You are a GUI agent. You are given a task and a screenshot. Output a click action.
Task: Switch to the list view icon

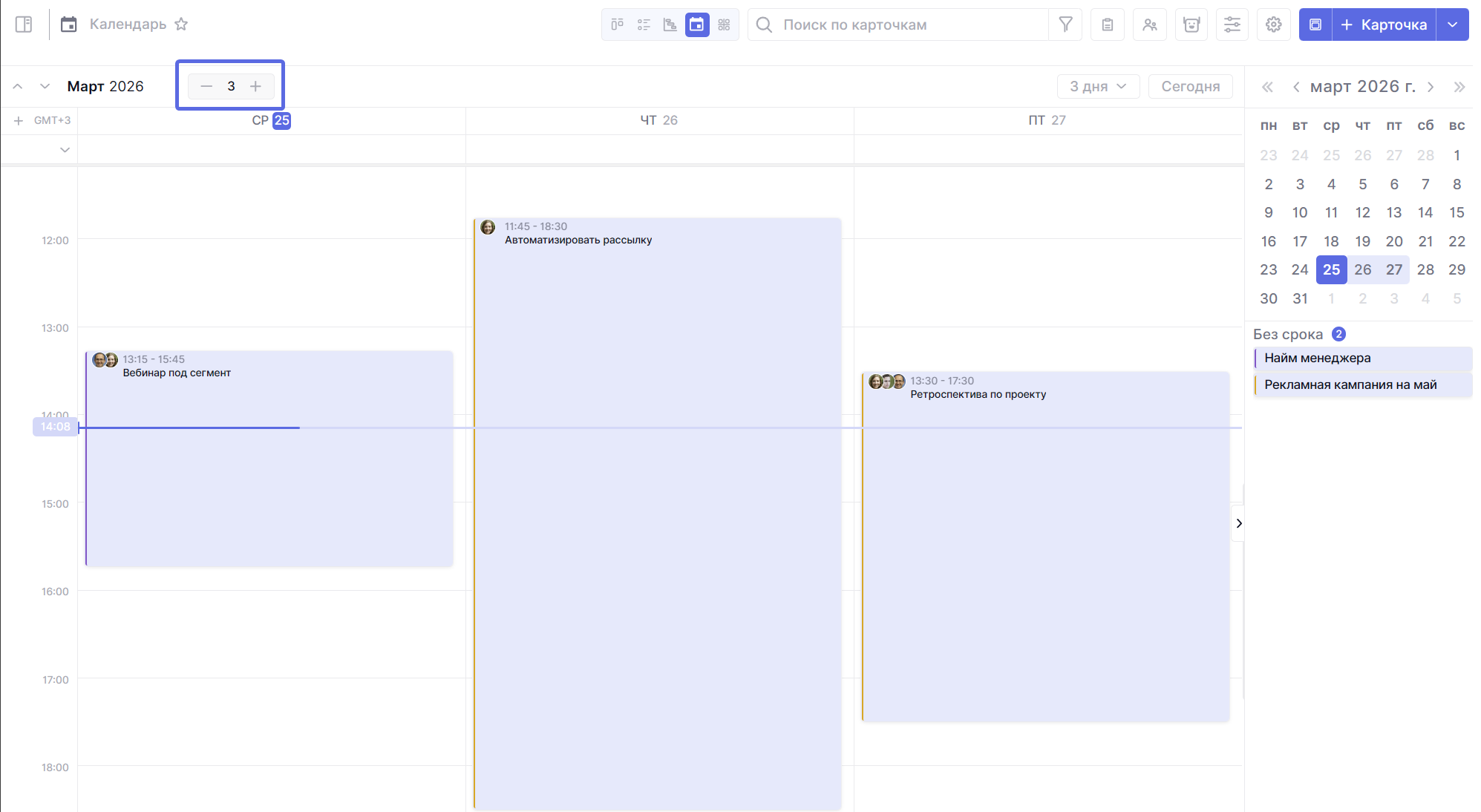pyautogui.click(x=644, y=24)
